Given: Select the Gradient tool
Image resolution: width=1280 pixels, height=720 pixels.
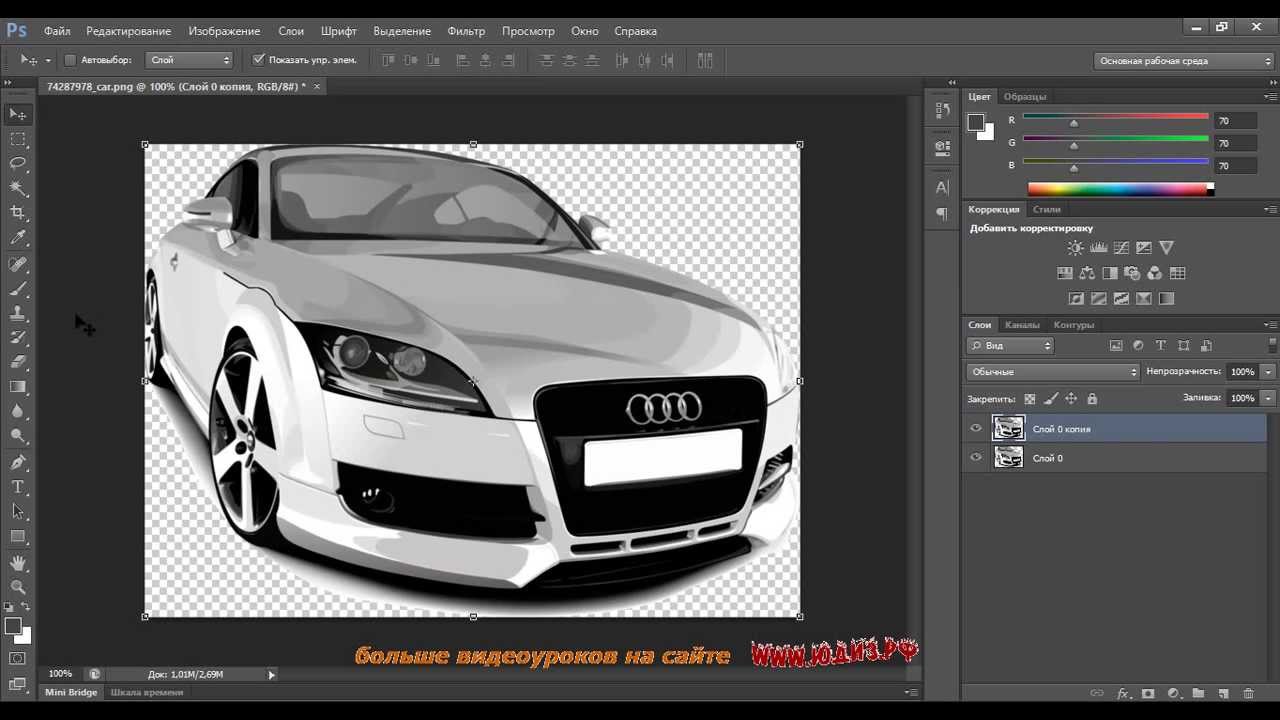Looking at the screenshot, I should (18, 387).
